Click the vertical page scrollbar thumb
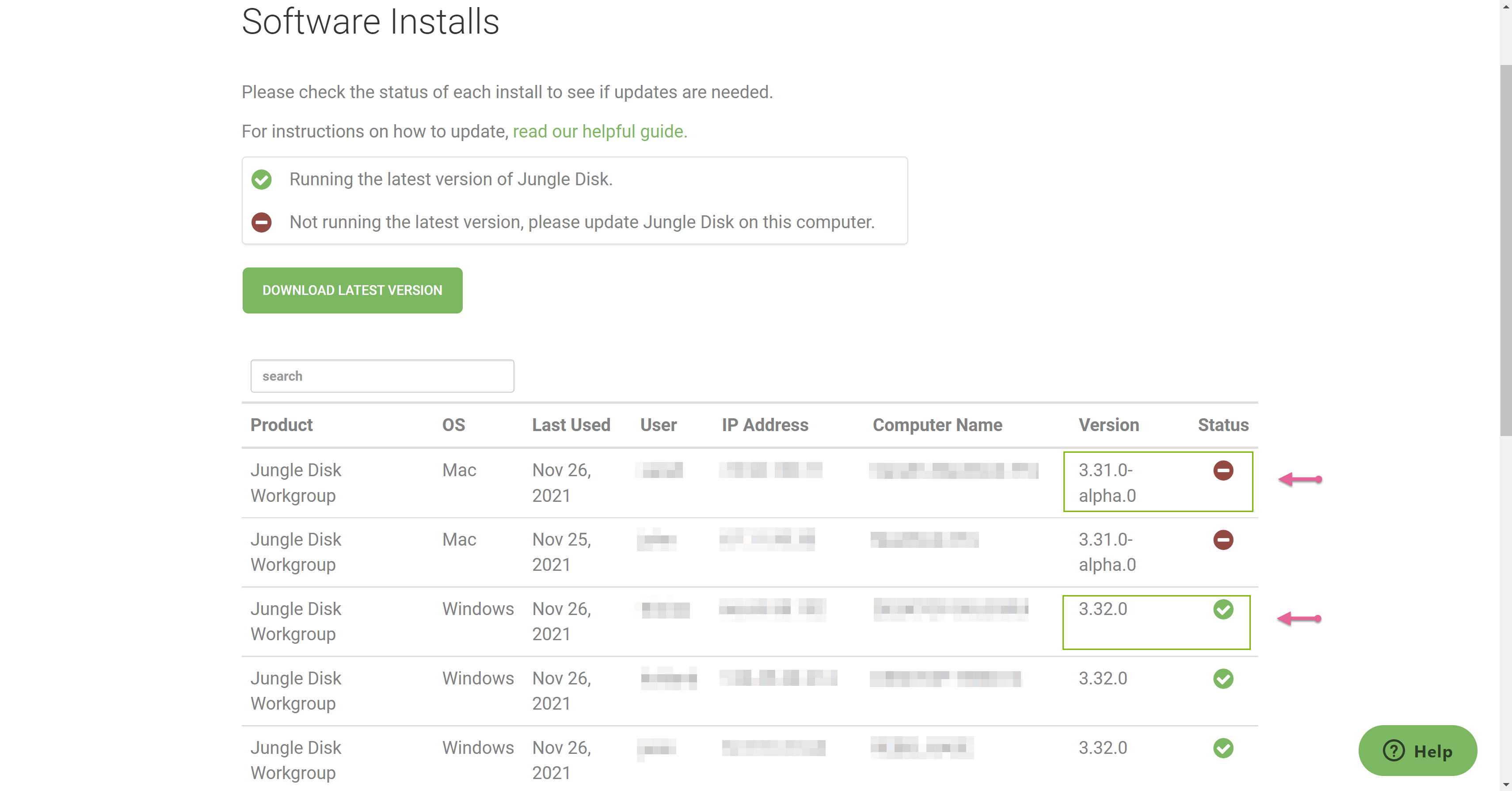This screenshot has width=1512, height=791. [x=1505, y=249]
